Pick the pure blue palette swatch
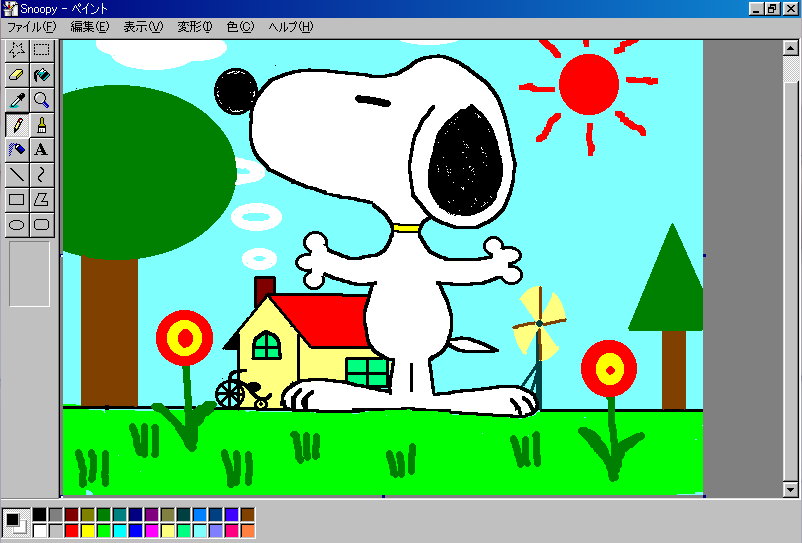Screen dimensions: 802x543 coord(136,530)
